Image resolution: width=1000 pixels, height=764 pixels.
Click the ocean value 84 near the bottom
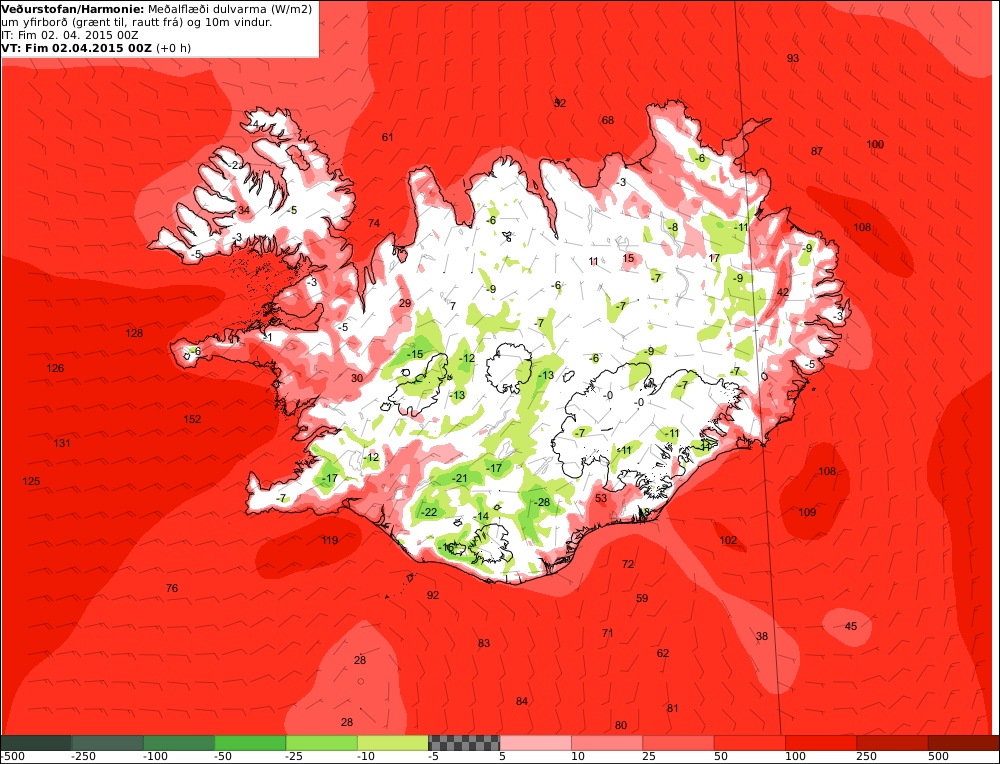click(522, 702)
